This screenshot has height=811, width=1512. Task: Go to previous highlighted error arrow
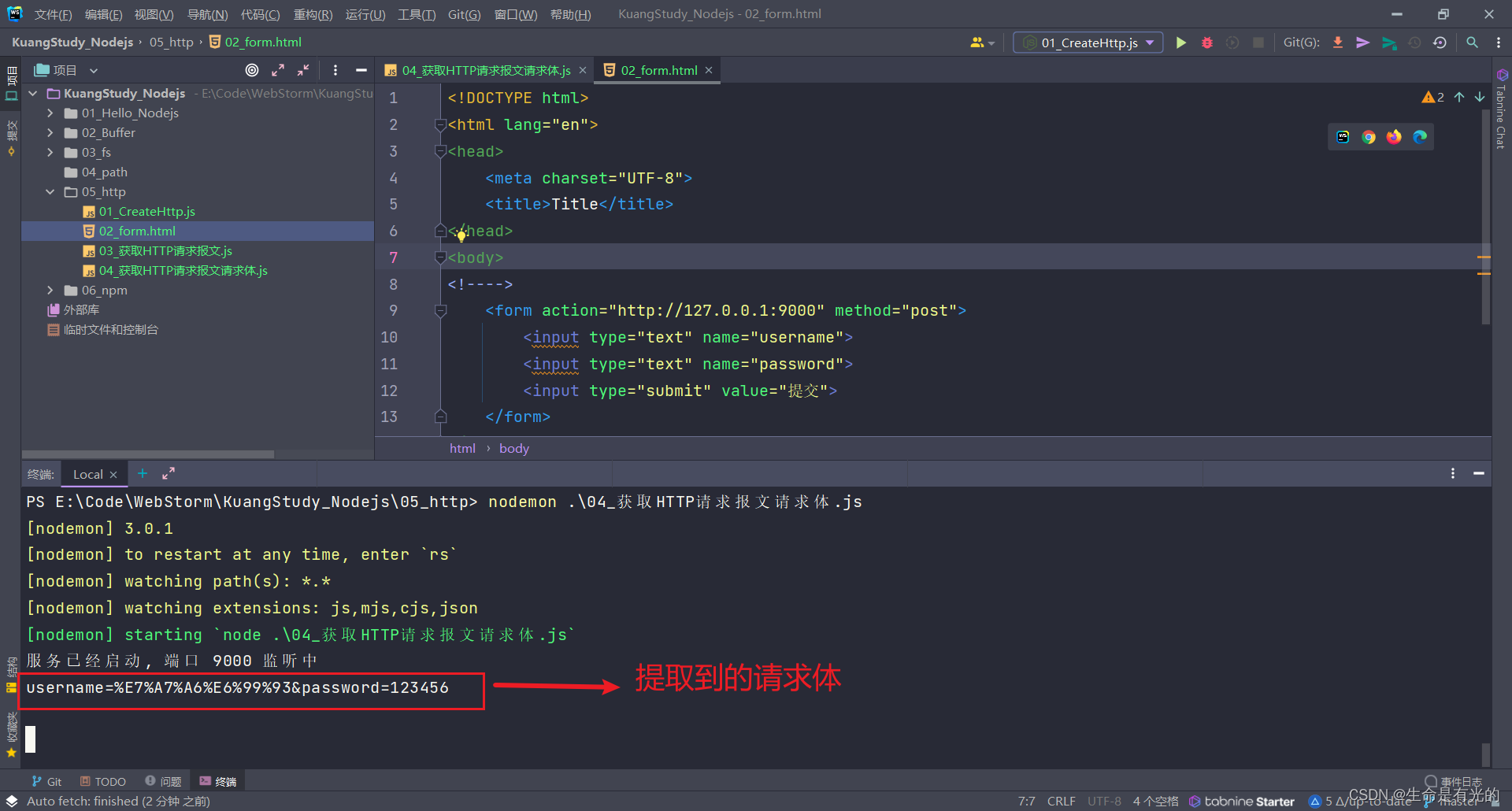pos(1459,97)
